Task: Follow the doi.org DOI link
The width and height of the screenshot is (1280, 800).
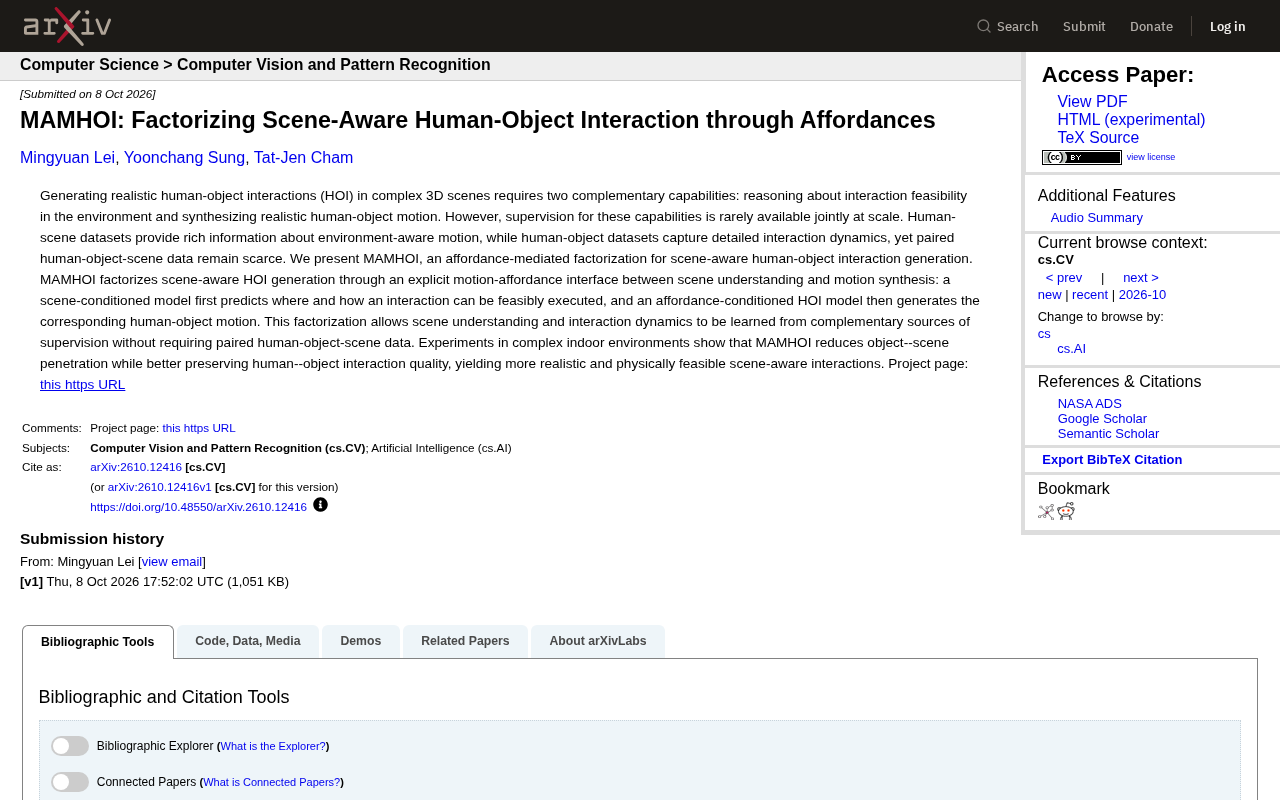Action: coord(198,507)
